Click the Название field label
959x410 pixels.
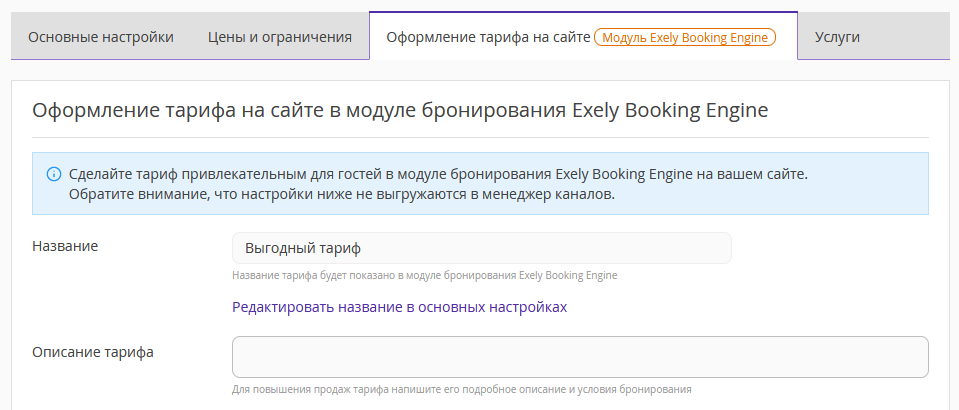point(65,246)
